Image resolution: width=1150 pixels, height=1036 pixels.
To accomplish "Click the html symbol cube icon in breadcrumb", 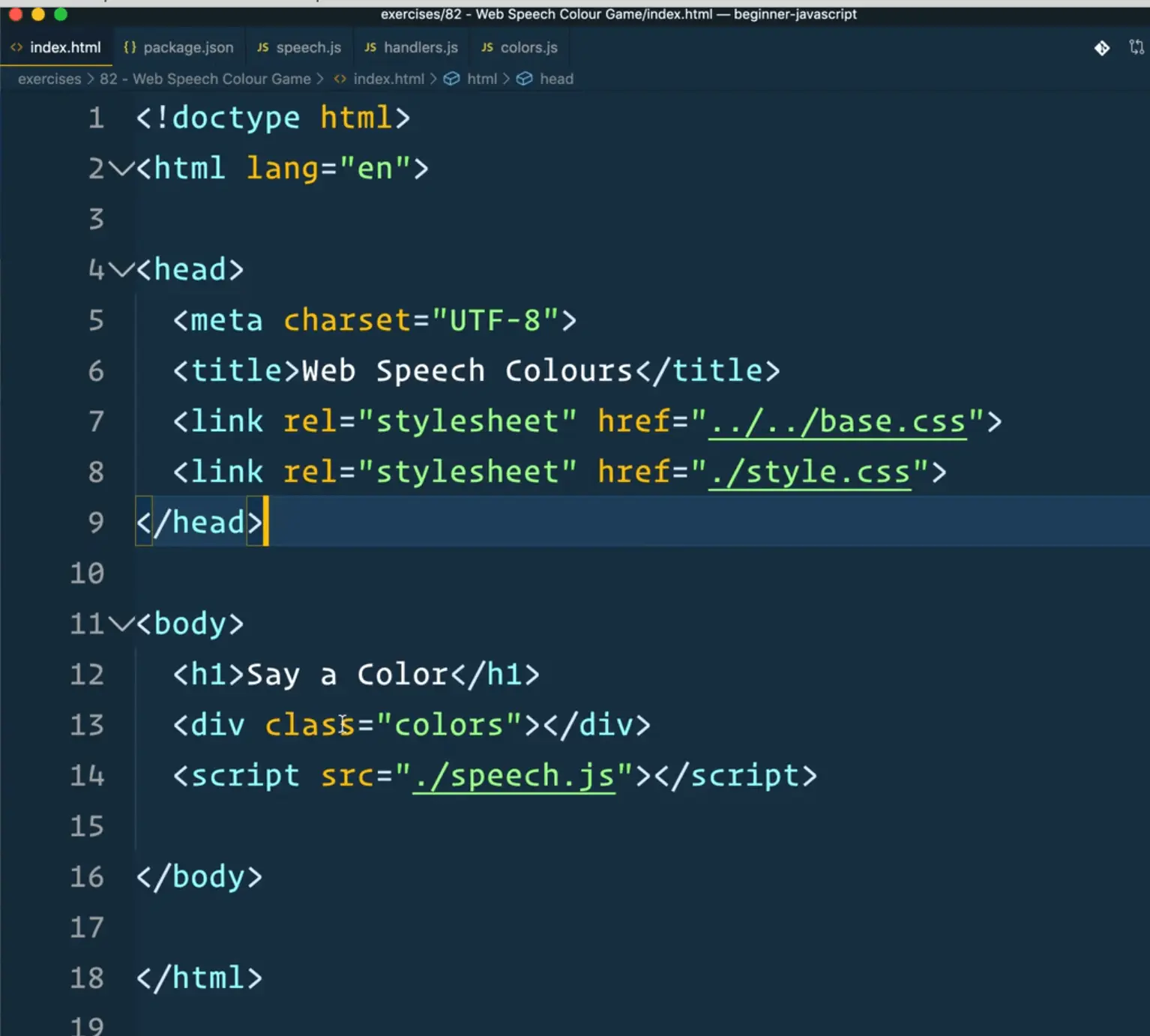I will click(451, 79).
